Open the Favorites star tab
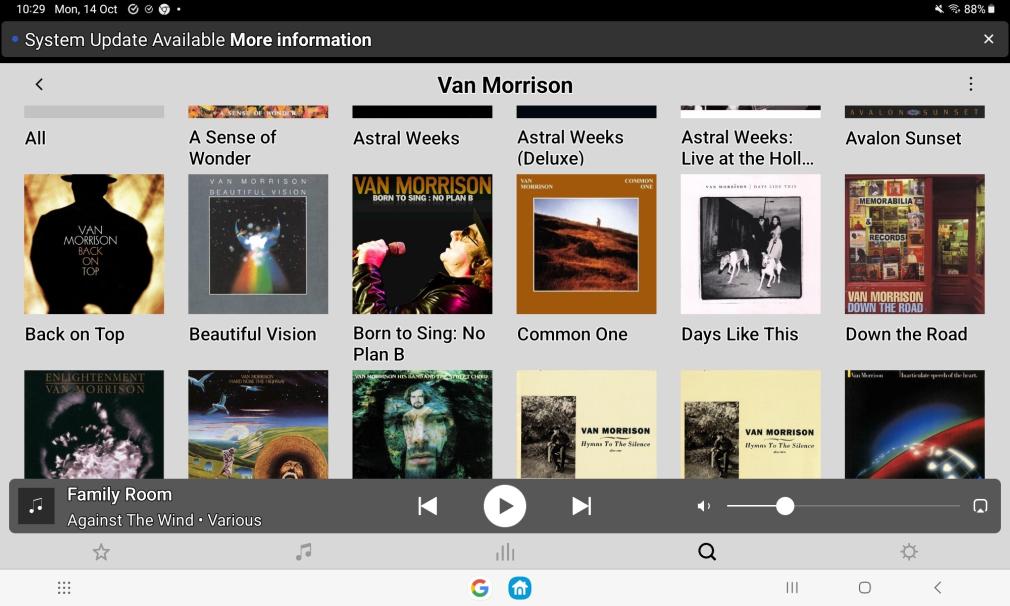Viewport: 1010px width, 606px height. (101, 552)
